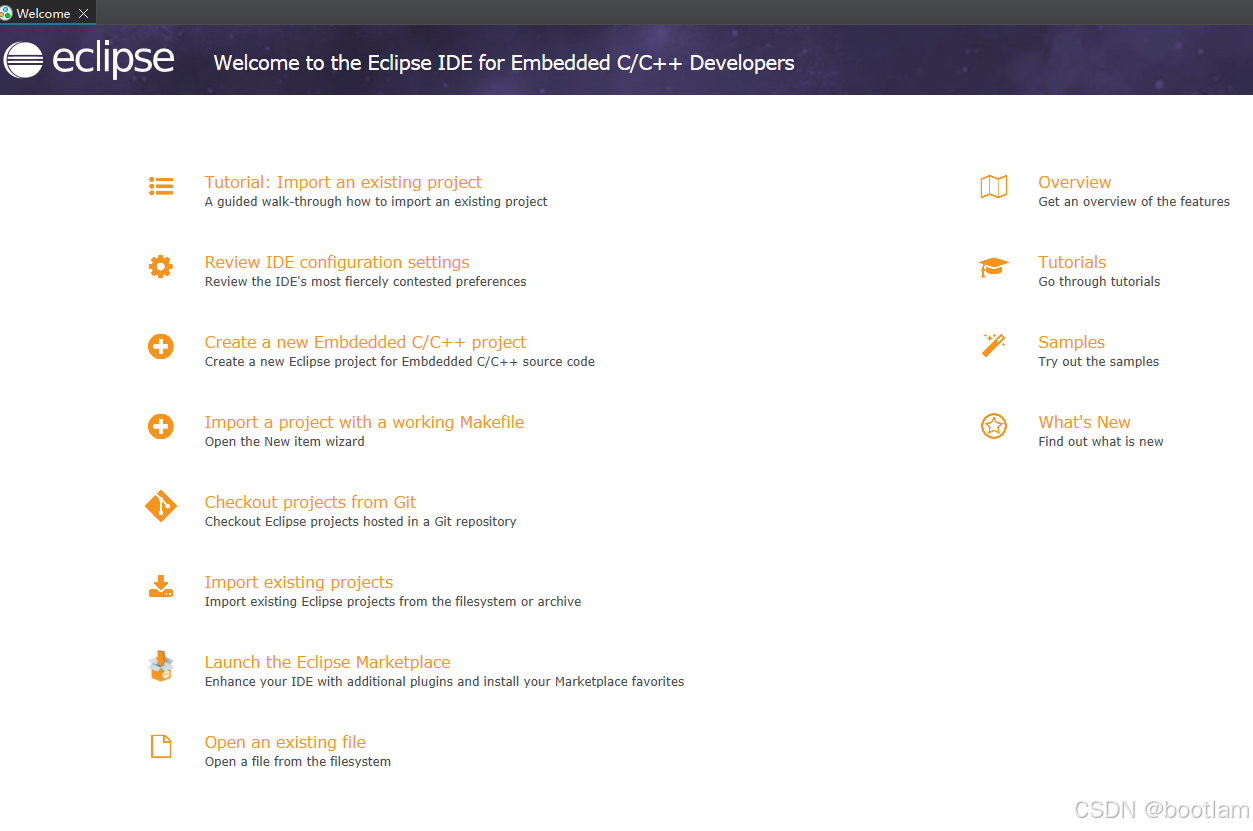Open Import existing projects link

point(299,582)
